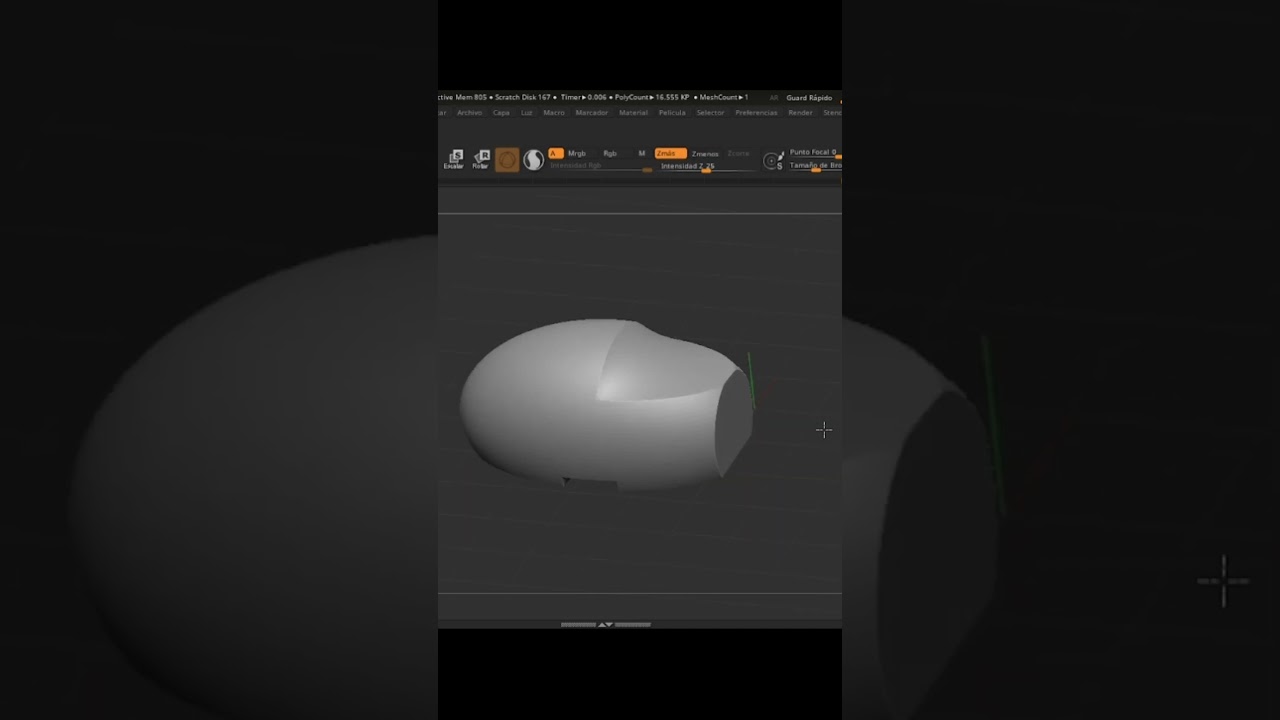The height and width of the screenshot is (720, 1280).
Task: Enable Mrgb paint mode
Action: pyautogui.click(x=577, y=153)
